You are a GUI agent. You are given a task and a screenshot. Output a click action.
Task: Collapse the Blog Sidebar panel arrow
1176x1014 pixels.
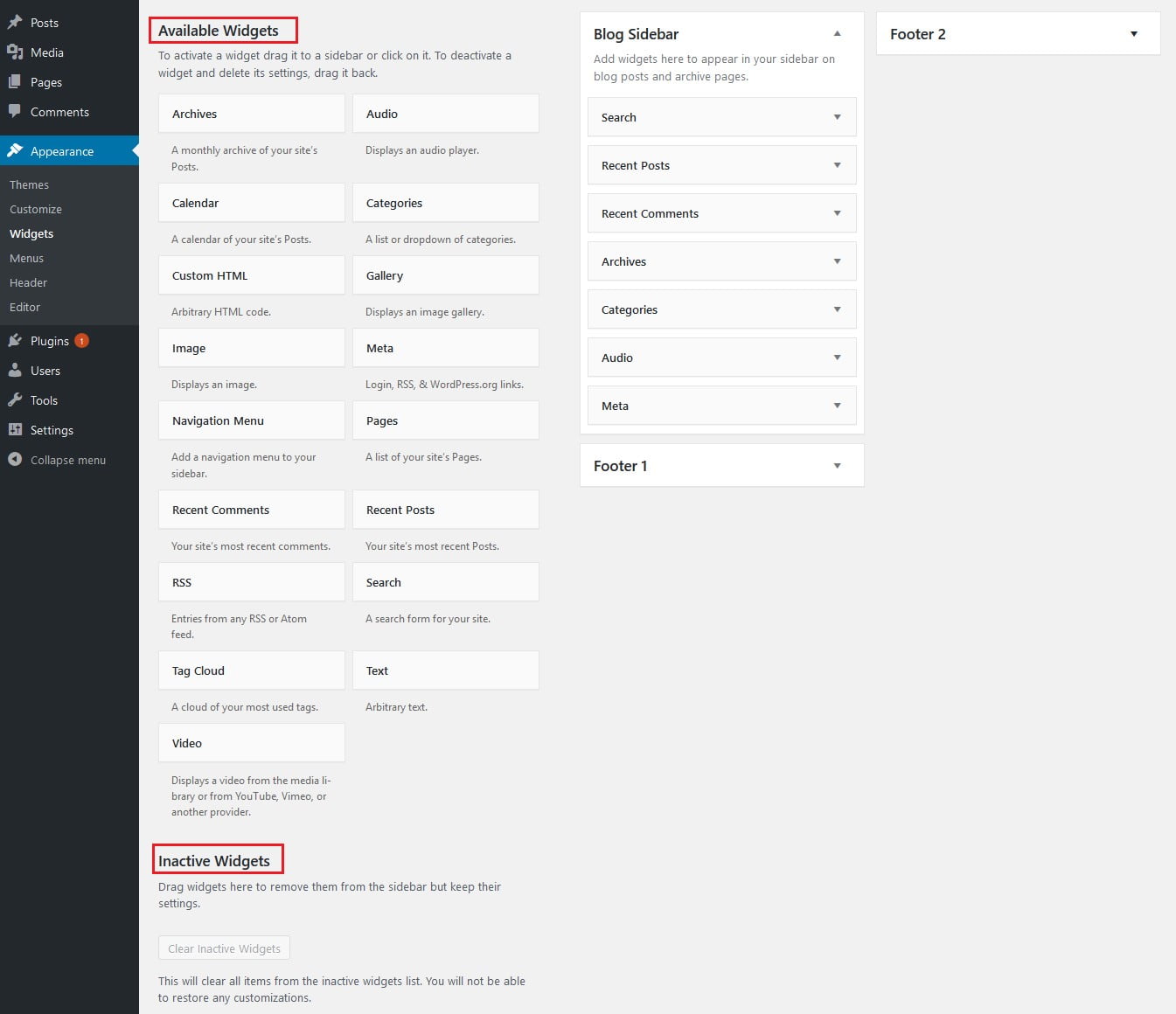pyautogui.click(x=837, y=33)
